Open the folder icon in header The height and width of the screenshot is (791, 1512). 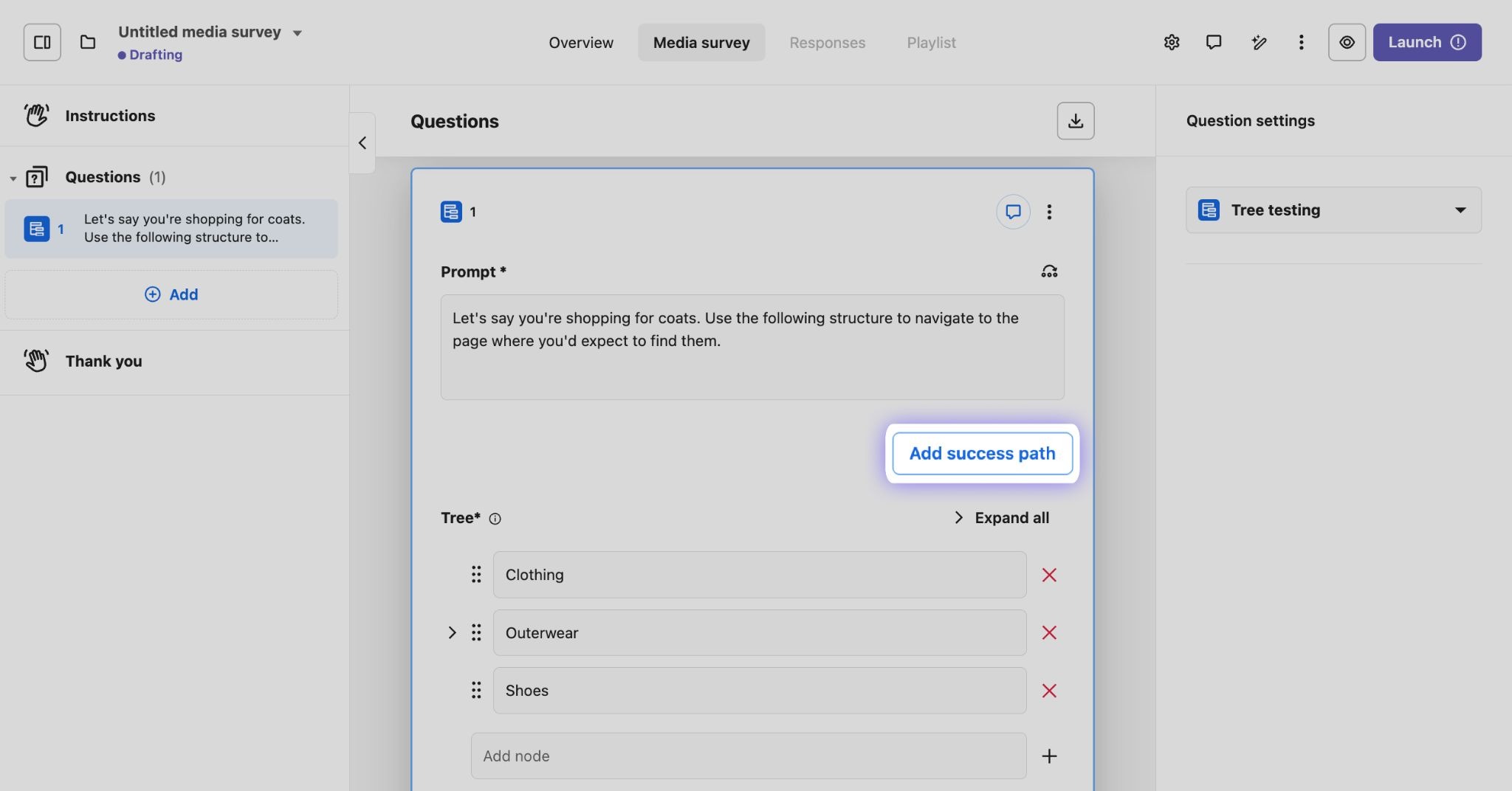tap(88, 42)
